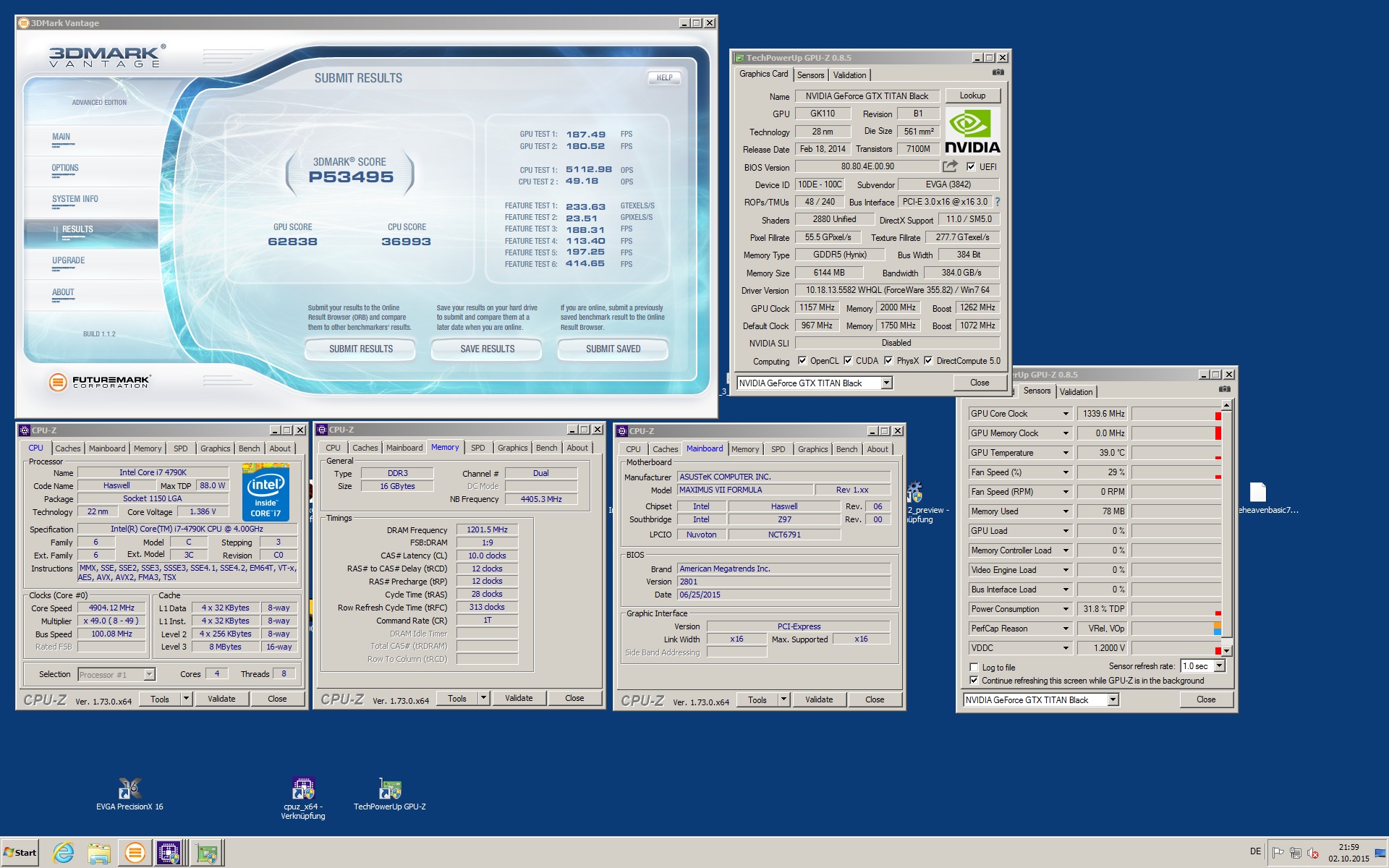Click the 3DMark Vantage title bar icon

point(23,23)
